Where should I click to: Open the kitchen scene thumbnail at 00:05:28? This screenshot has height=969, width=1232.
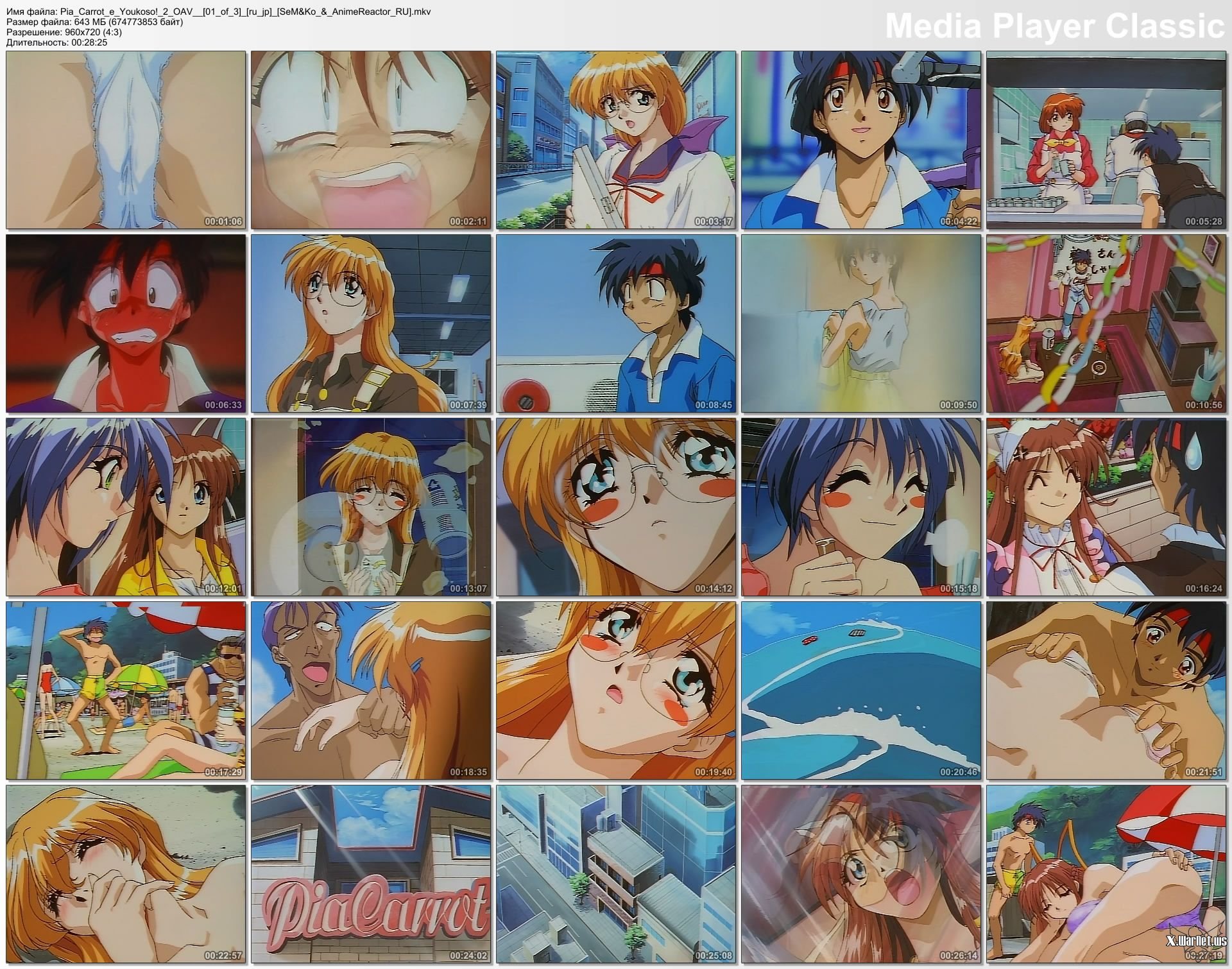pos(1106,140)
